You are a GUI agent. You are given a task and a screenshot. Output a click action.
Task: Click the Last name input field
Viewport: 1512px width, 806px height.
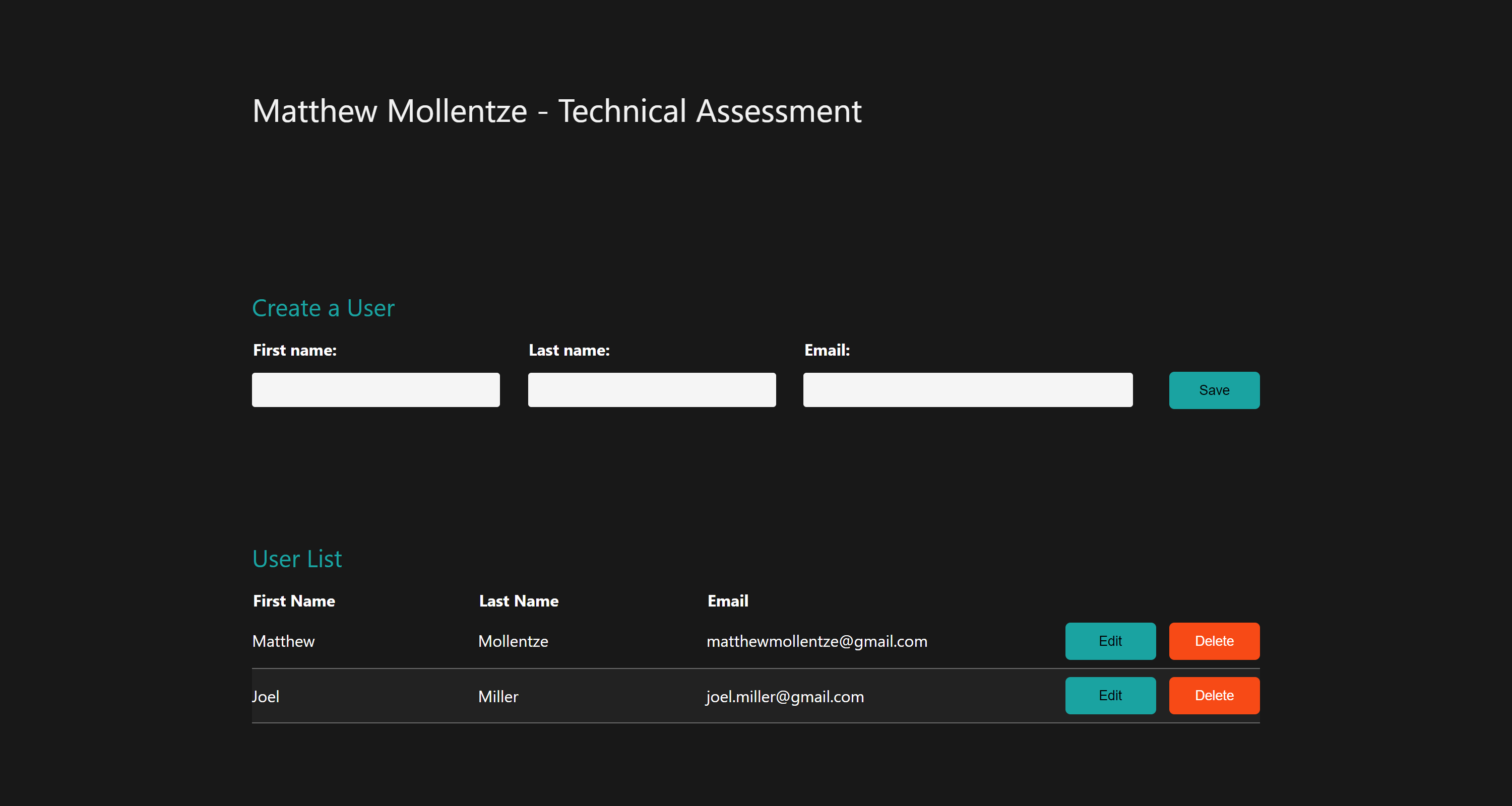coord(652,389)
